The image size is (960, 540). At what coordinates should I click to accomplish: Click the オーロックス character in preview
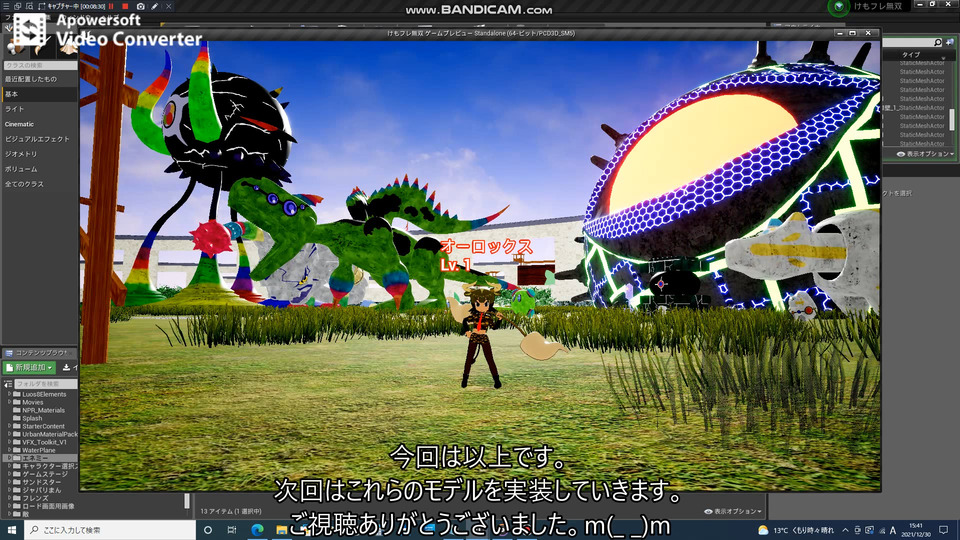pos(481,335)
